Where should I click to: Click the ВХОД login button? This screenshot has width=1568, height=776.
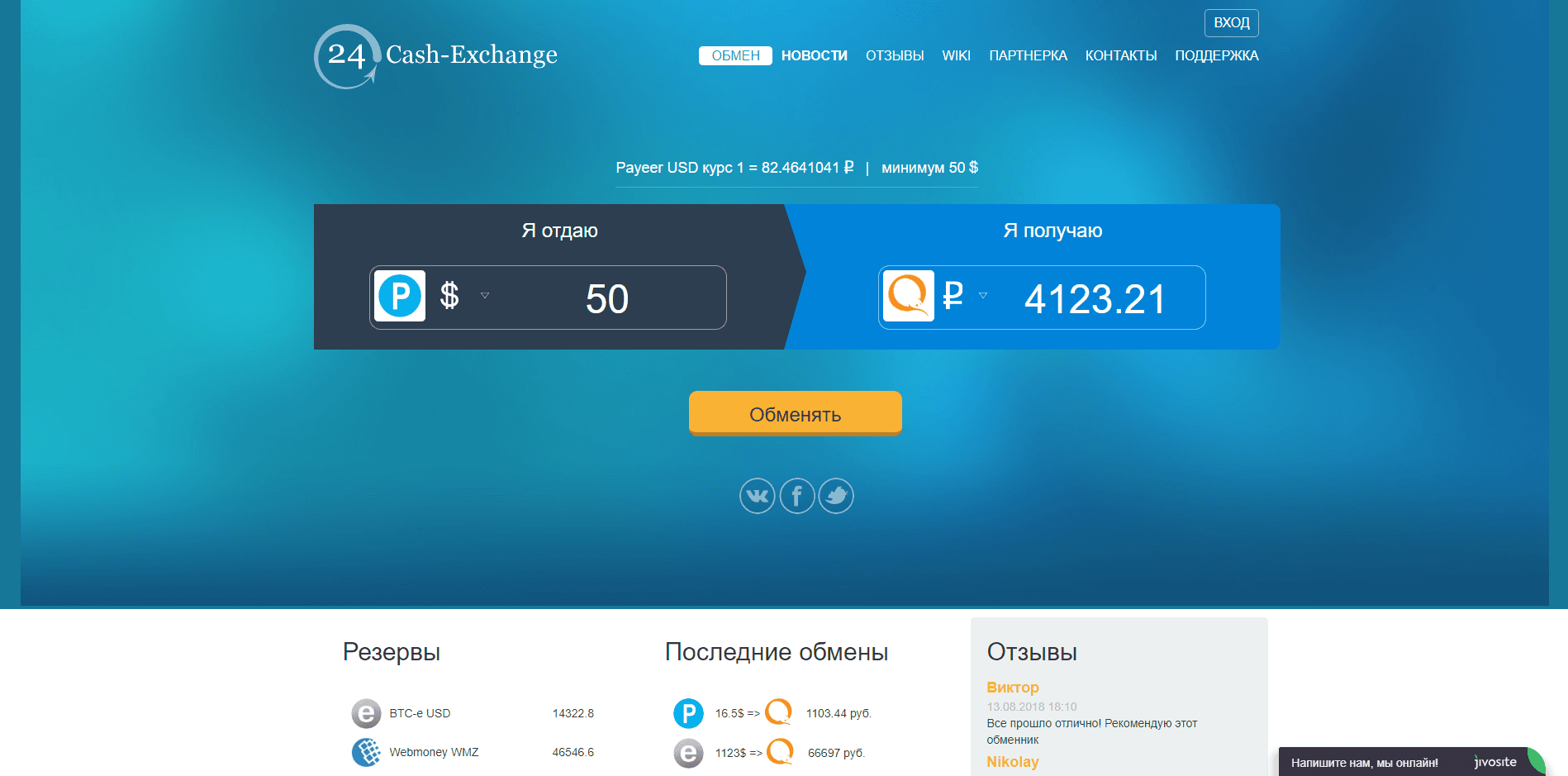pyautogui.click(x=1231, y=22)
